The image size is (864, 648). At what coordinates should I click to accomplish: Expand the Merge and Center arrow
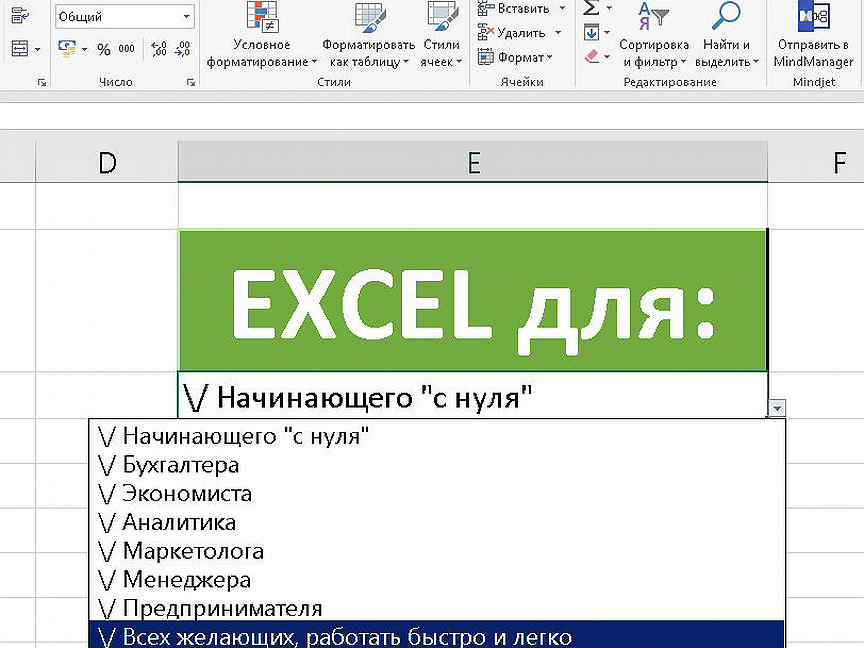coord(37,50)
